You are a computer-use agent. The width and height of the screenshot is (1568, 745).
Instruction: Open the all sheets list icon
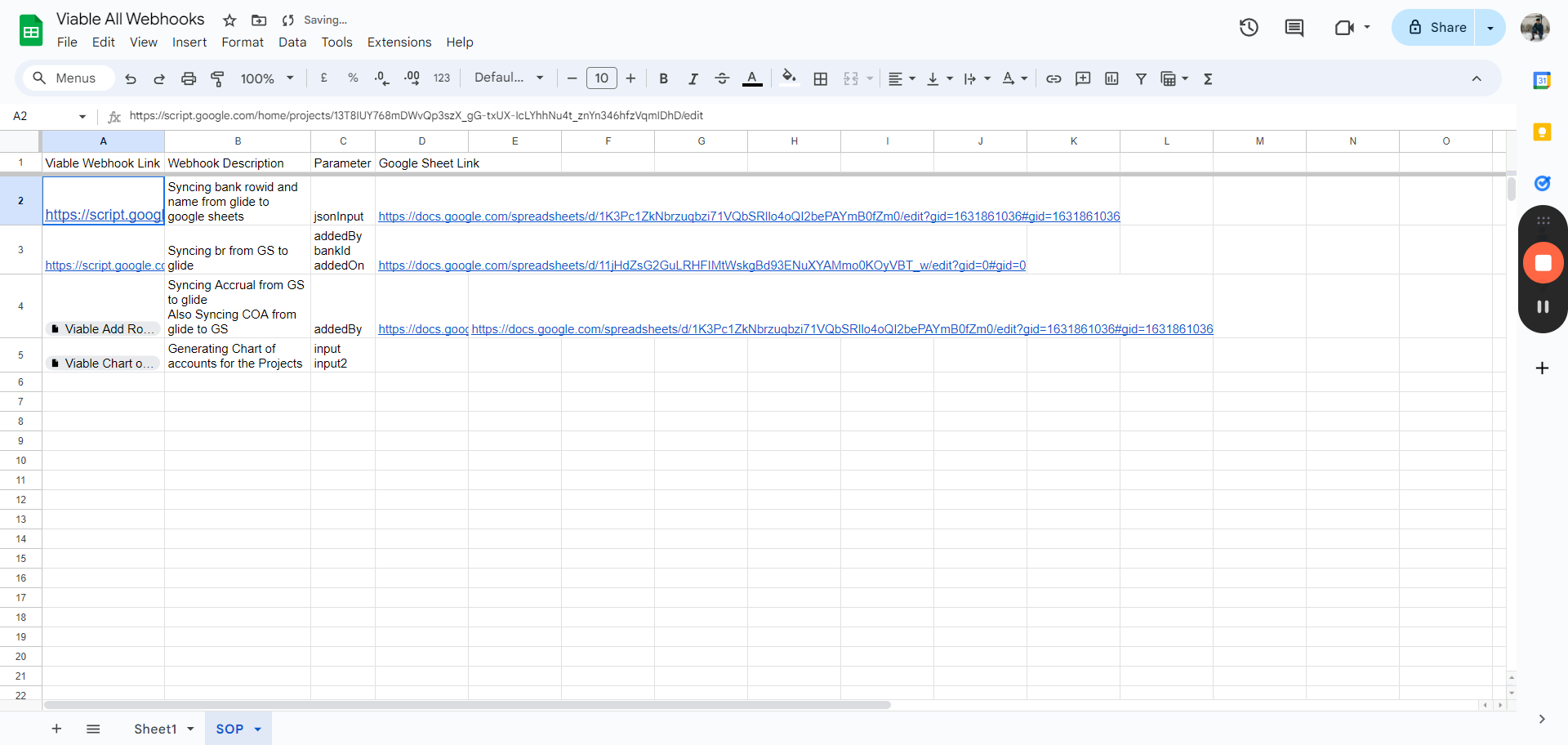(x=93, y=729)
